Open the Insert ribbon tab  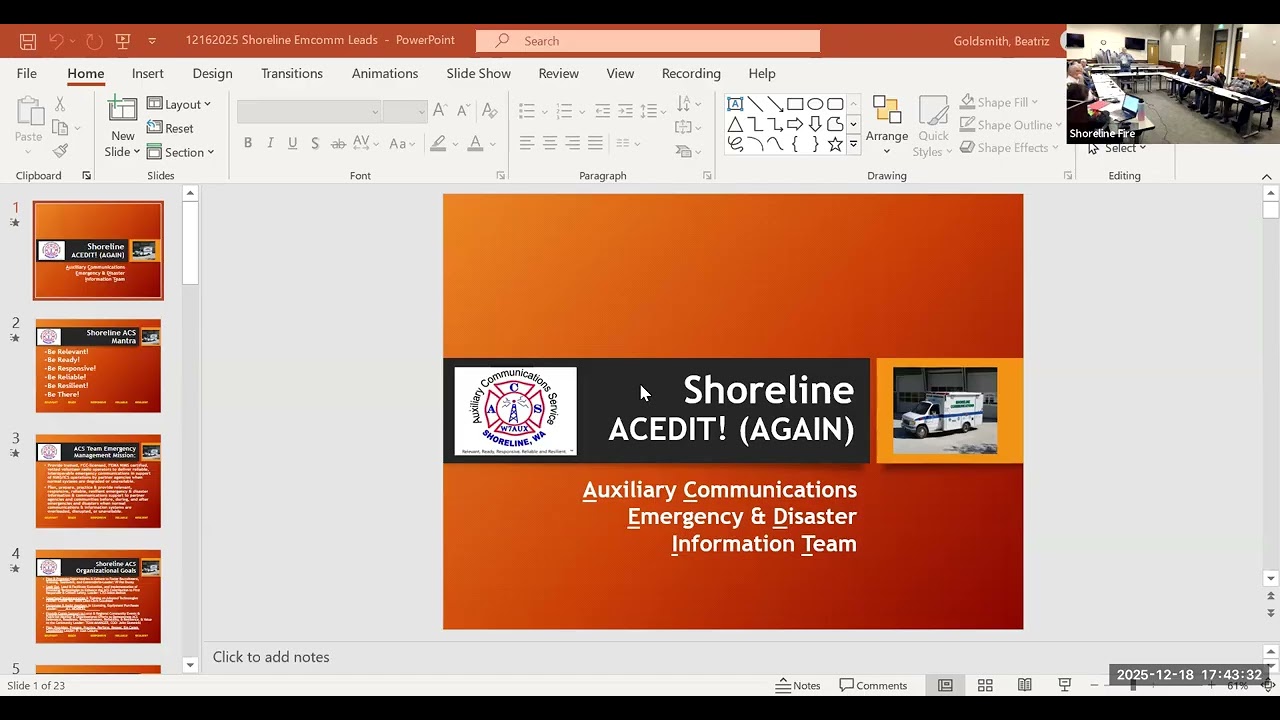tap(148, 73)
